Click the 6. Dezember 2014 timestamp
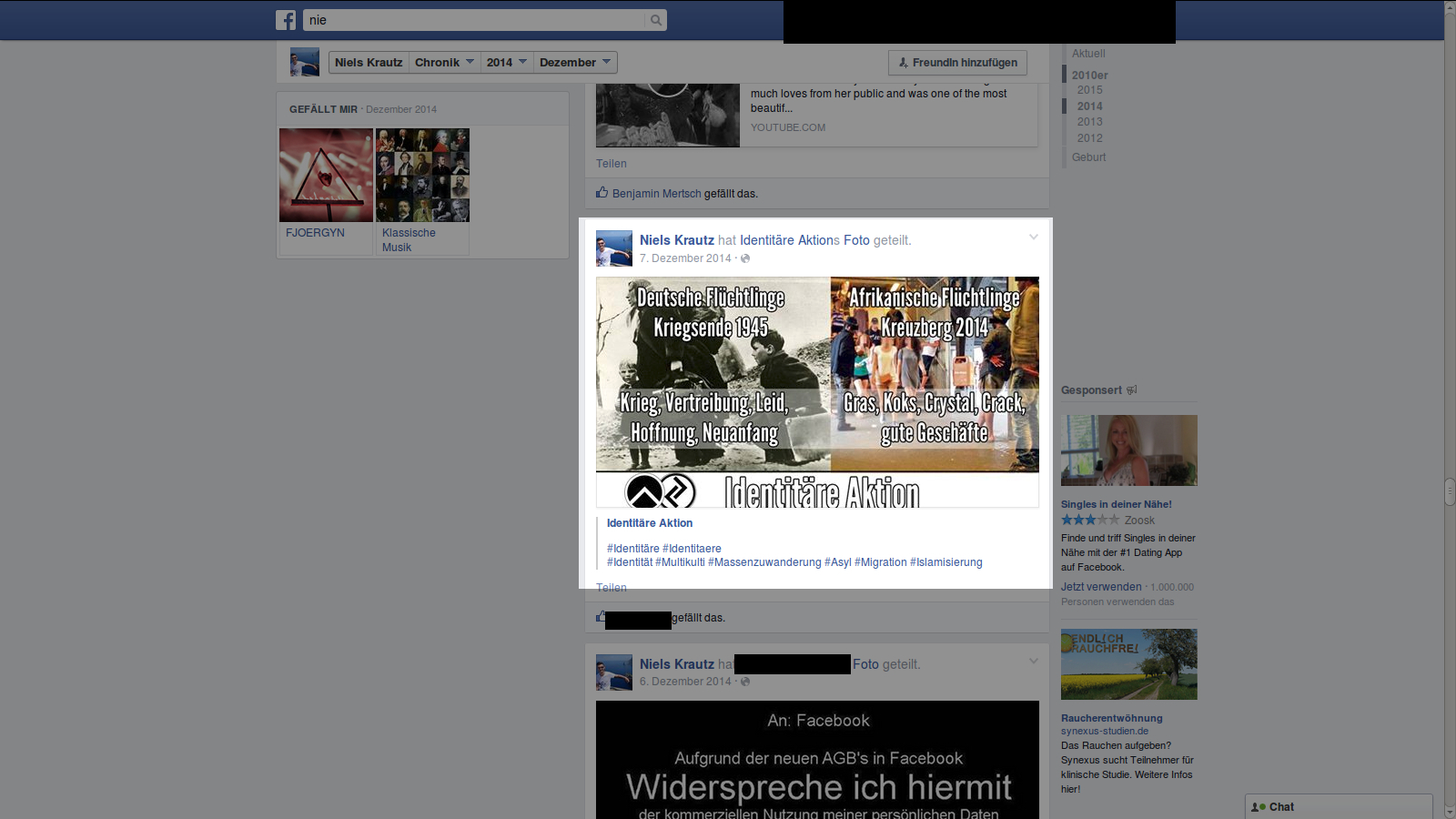The height and width of the screenshot is (819, 1456). [x=685, y=682]
